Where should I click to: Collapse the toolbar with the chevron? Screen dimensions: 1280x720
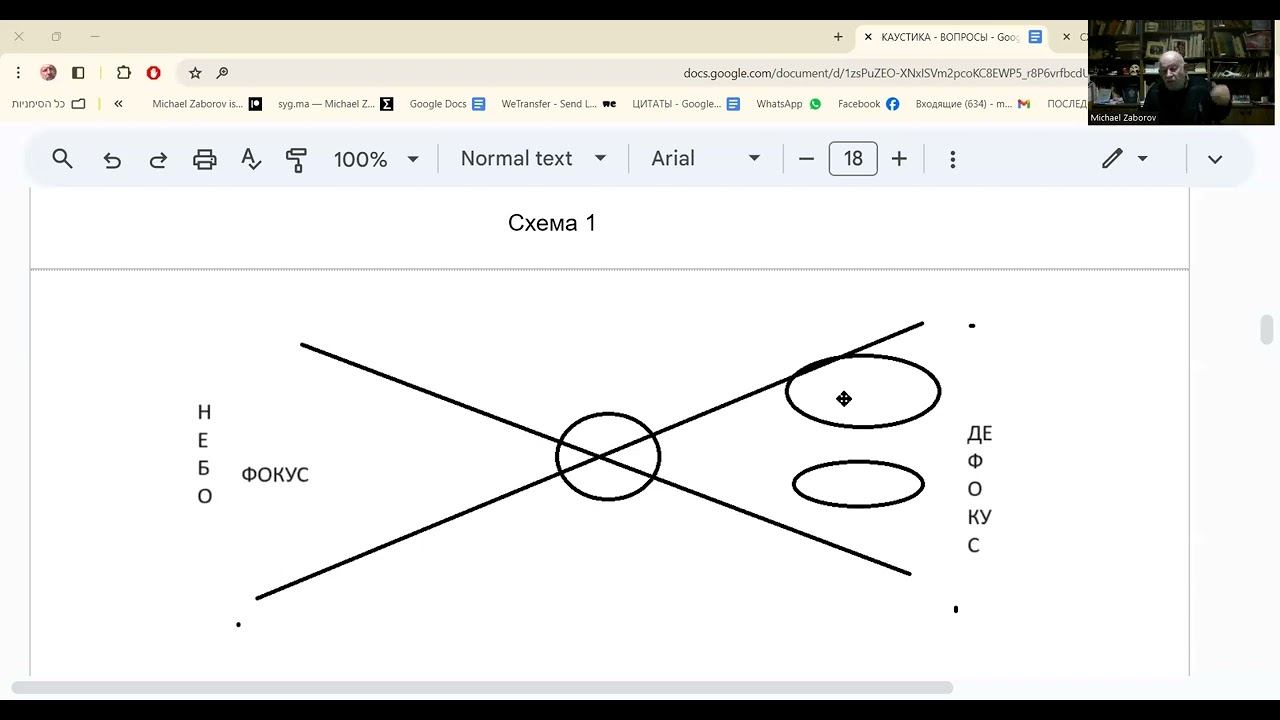[x=1215, y=159]
